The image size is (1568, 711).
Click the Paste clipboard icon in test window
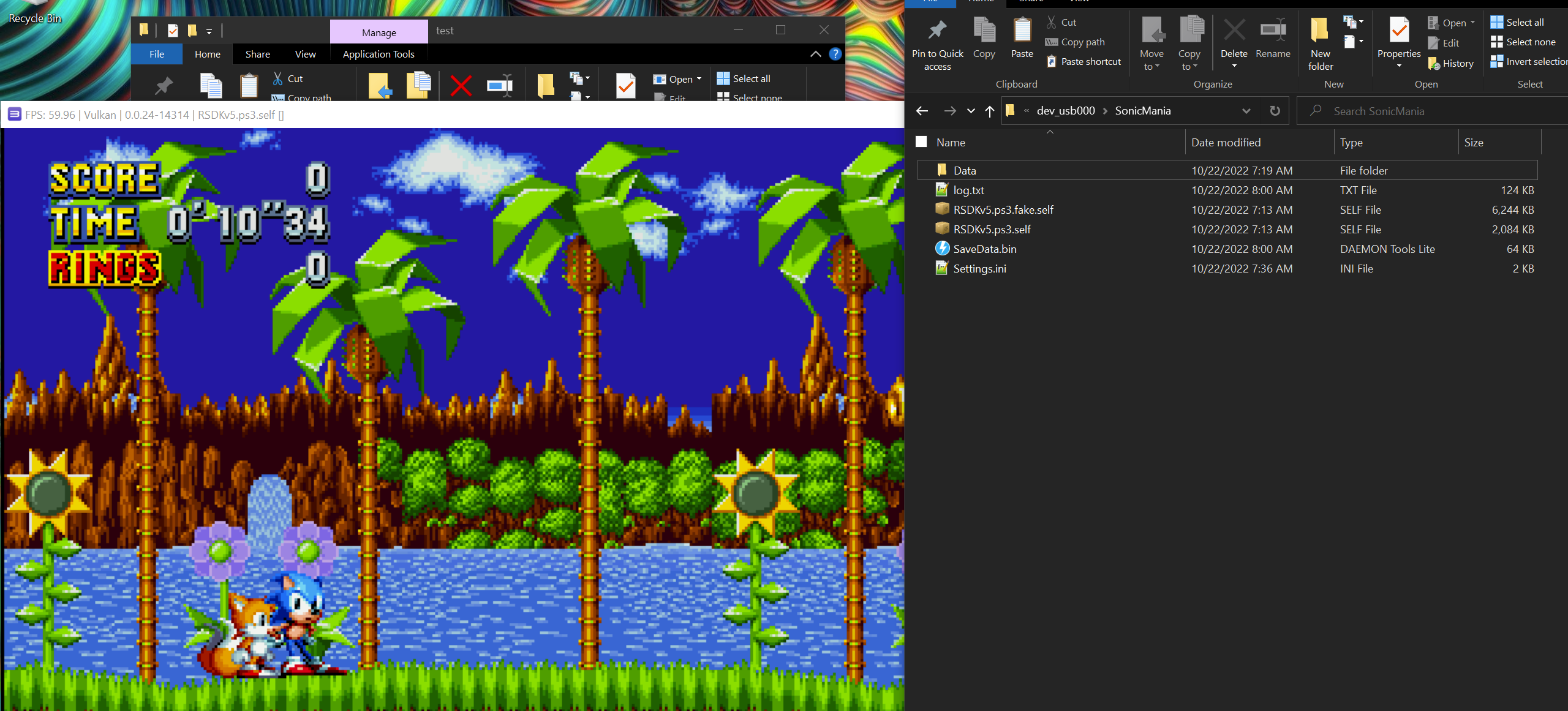click(x=249, y=86)
